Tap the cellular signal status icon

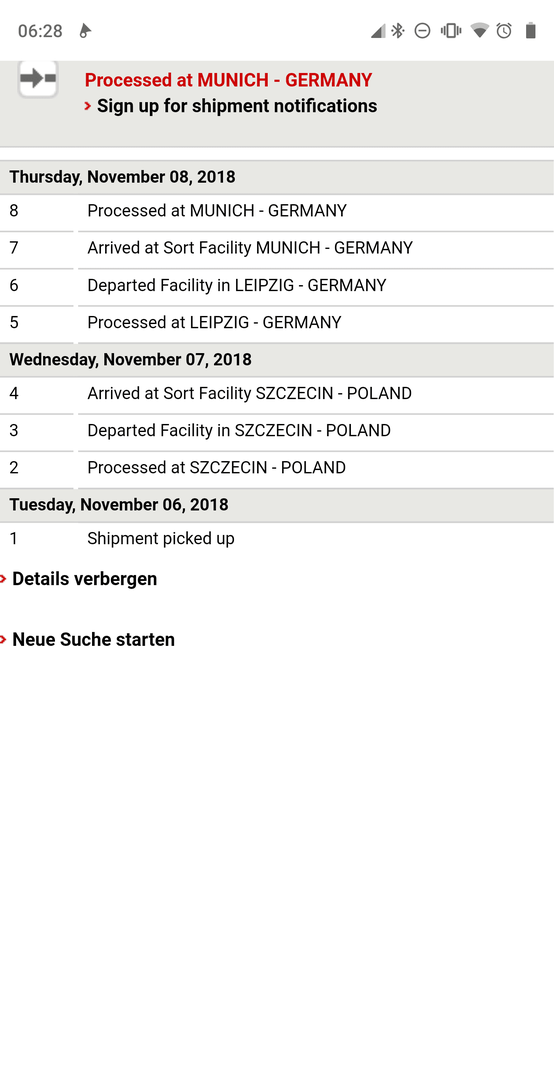(x=378, y=30)
